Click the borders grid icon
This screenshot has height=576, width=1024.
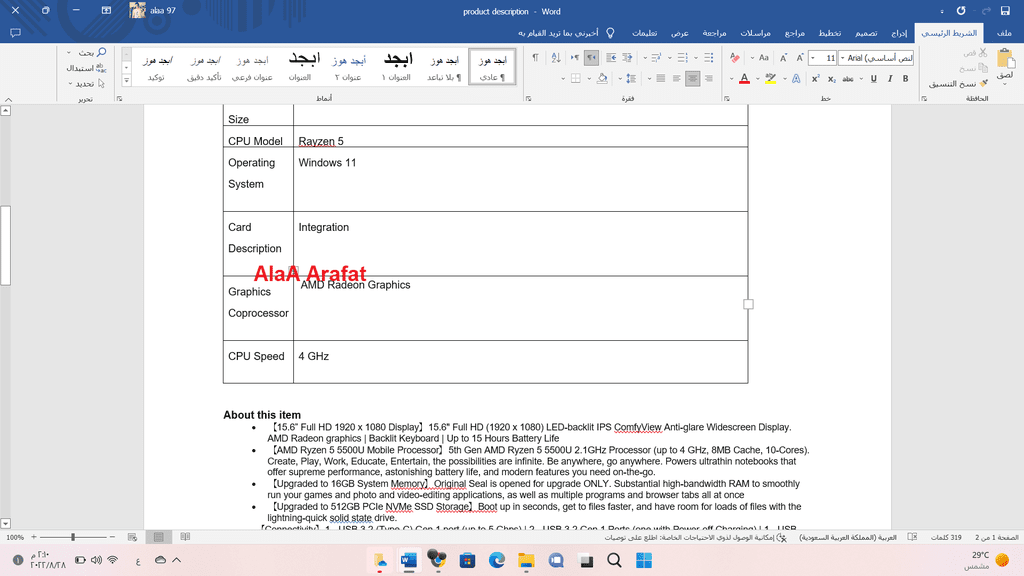click(x=575, y=78)
